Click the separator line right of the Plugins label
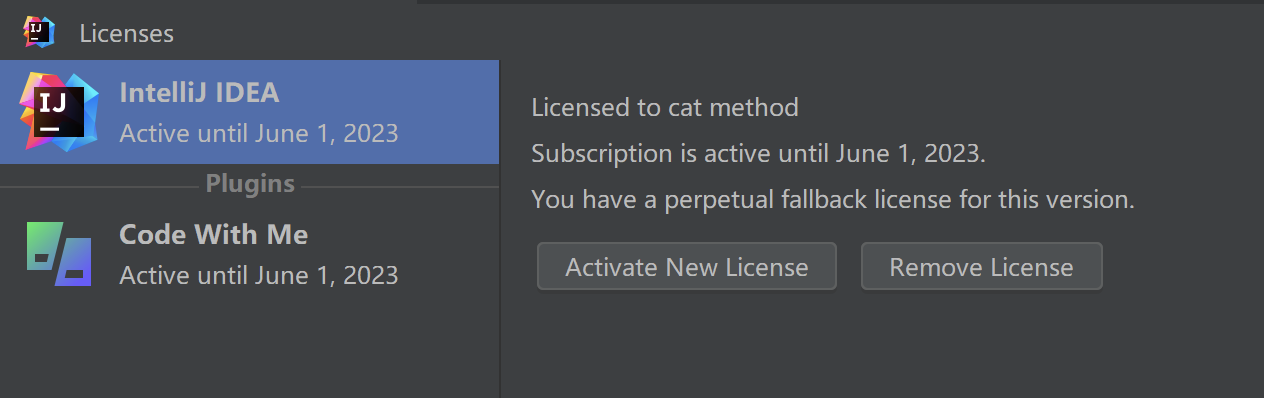The height and width of the screenshot is (398, 1264). (x=401, y=186)
